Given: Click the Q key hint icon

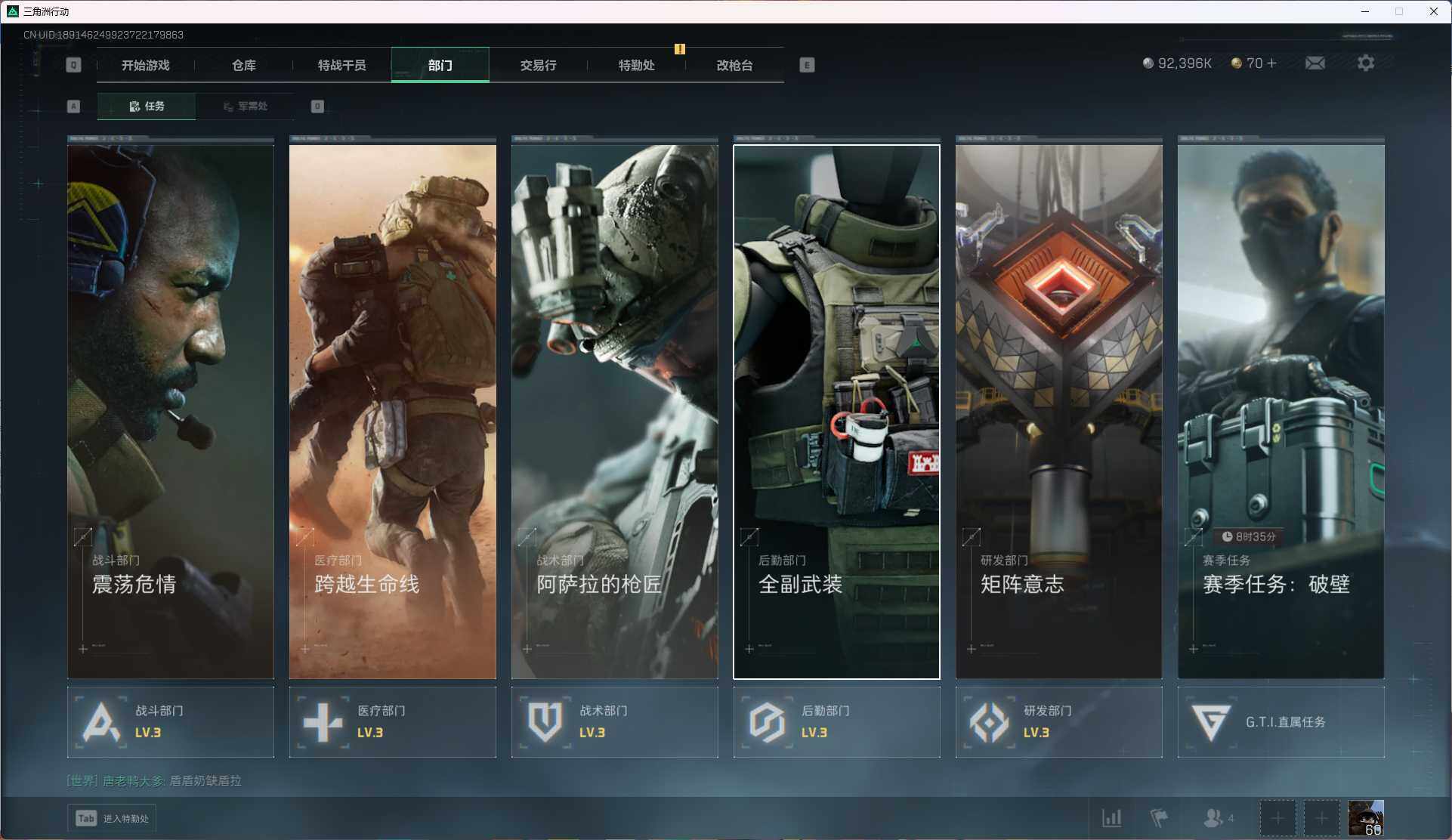Looking at the screenshot, I should [x=73, y=65].
